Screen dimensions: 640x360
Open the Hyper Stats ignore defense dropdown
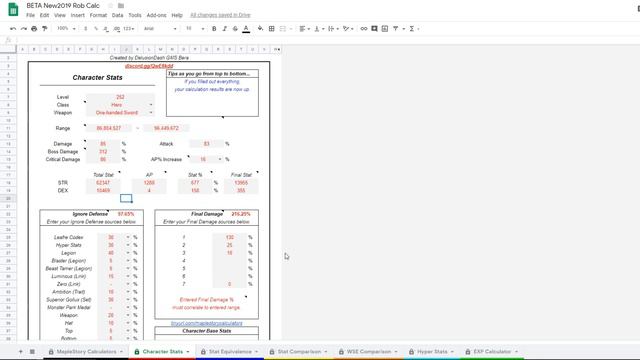[x=128, y=245]
